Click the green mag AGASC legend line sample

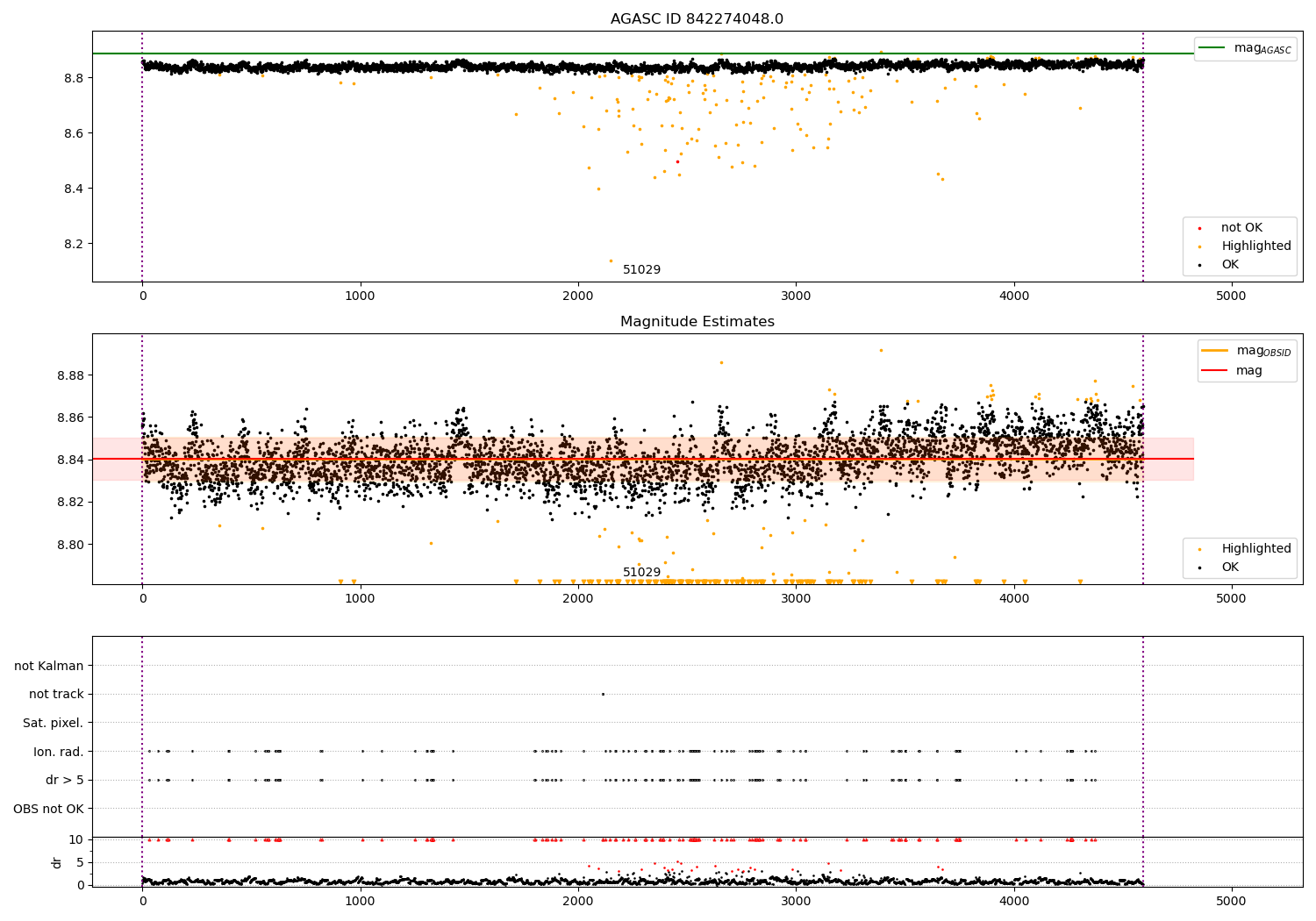click(x=1212, y=47)
